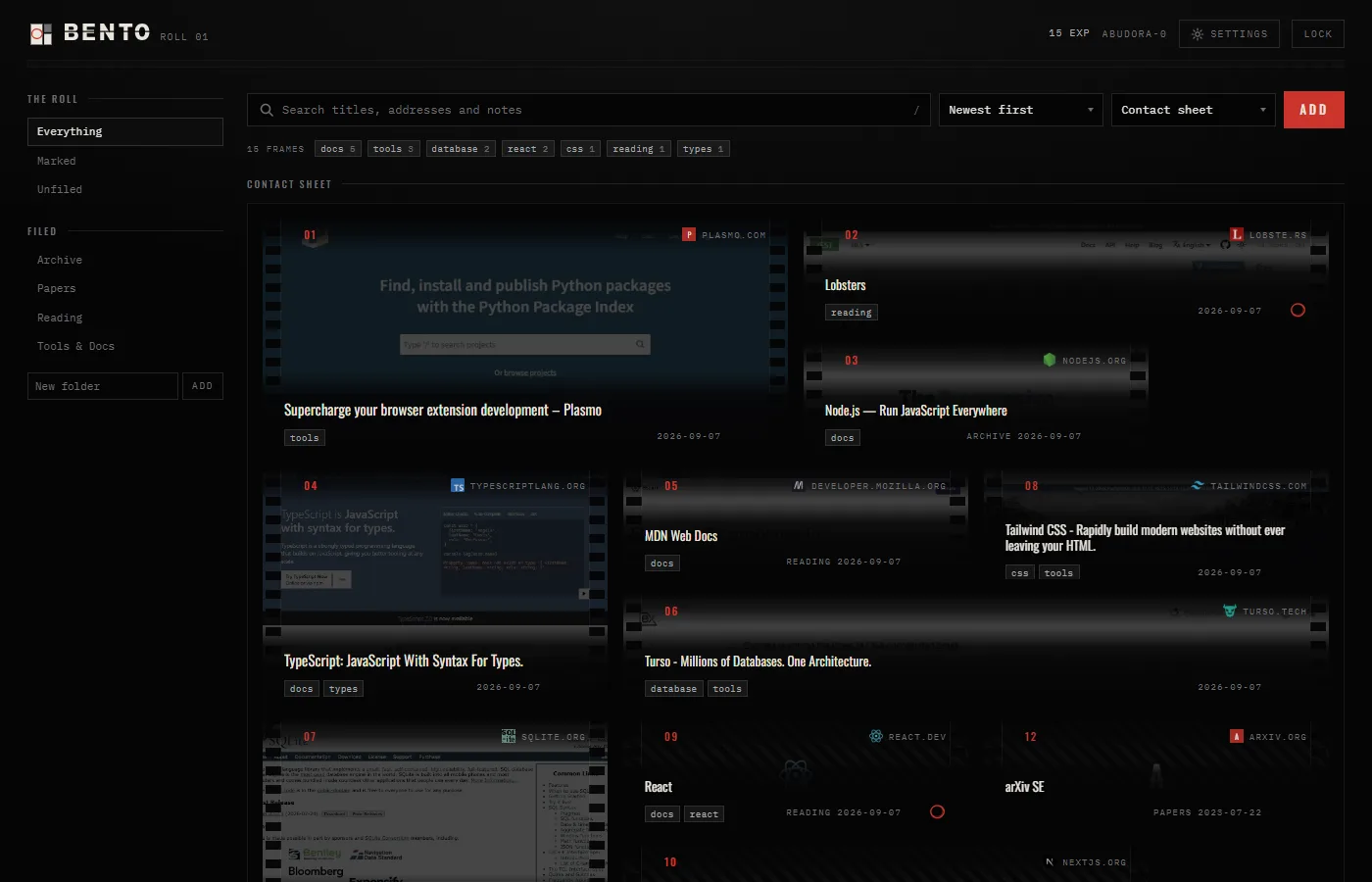Click the css tag on the Tailwind card
This screenshot has height=882, width=1372.
(x=1020, y=572)
